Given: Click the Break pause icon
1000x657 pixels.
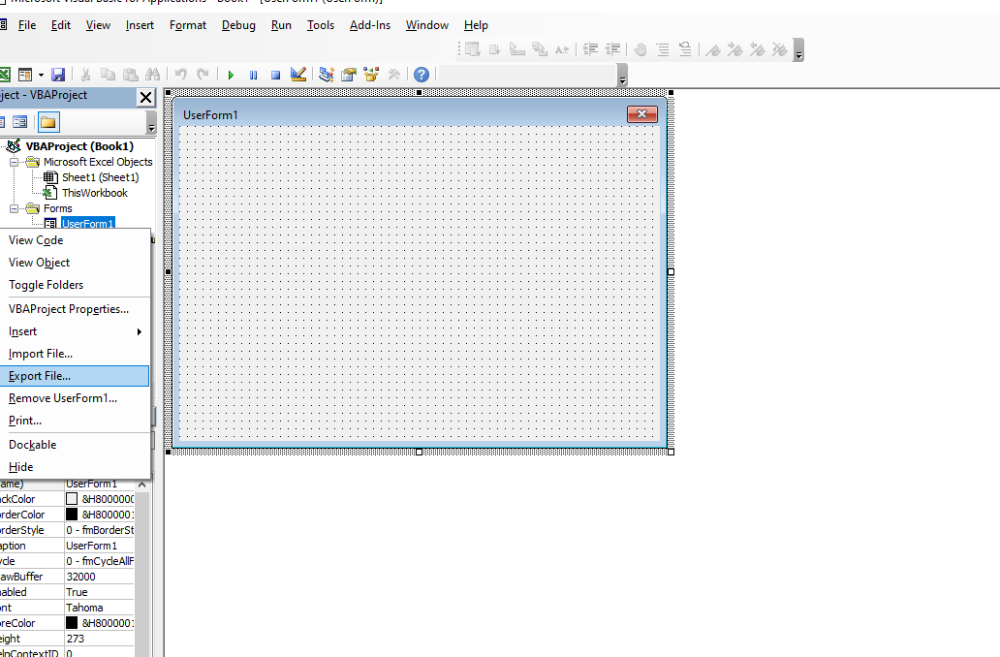Looking at the screenshot, I should [x=253, y=75].
